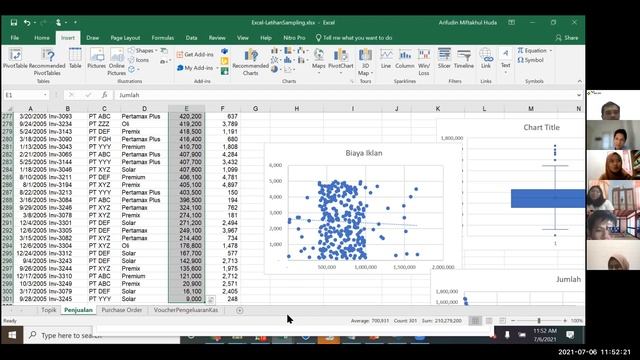Viewport: 640px width, 360px height.
Task: Save the workbook from Quick Access
Action: 14,22
